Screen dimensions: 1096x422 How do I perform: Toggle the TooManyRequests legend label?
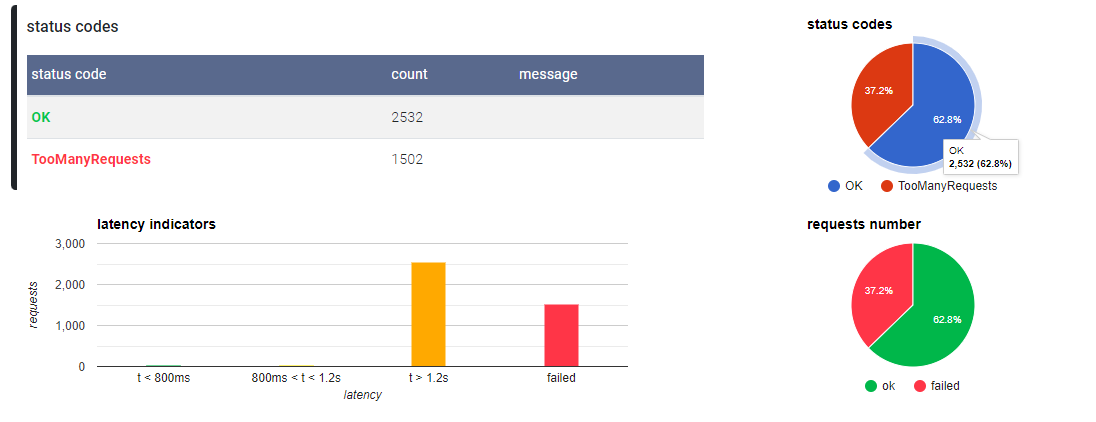pos(947,185)
